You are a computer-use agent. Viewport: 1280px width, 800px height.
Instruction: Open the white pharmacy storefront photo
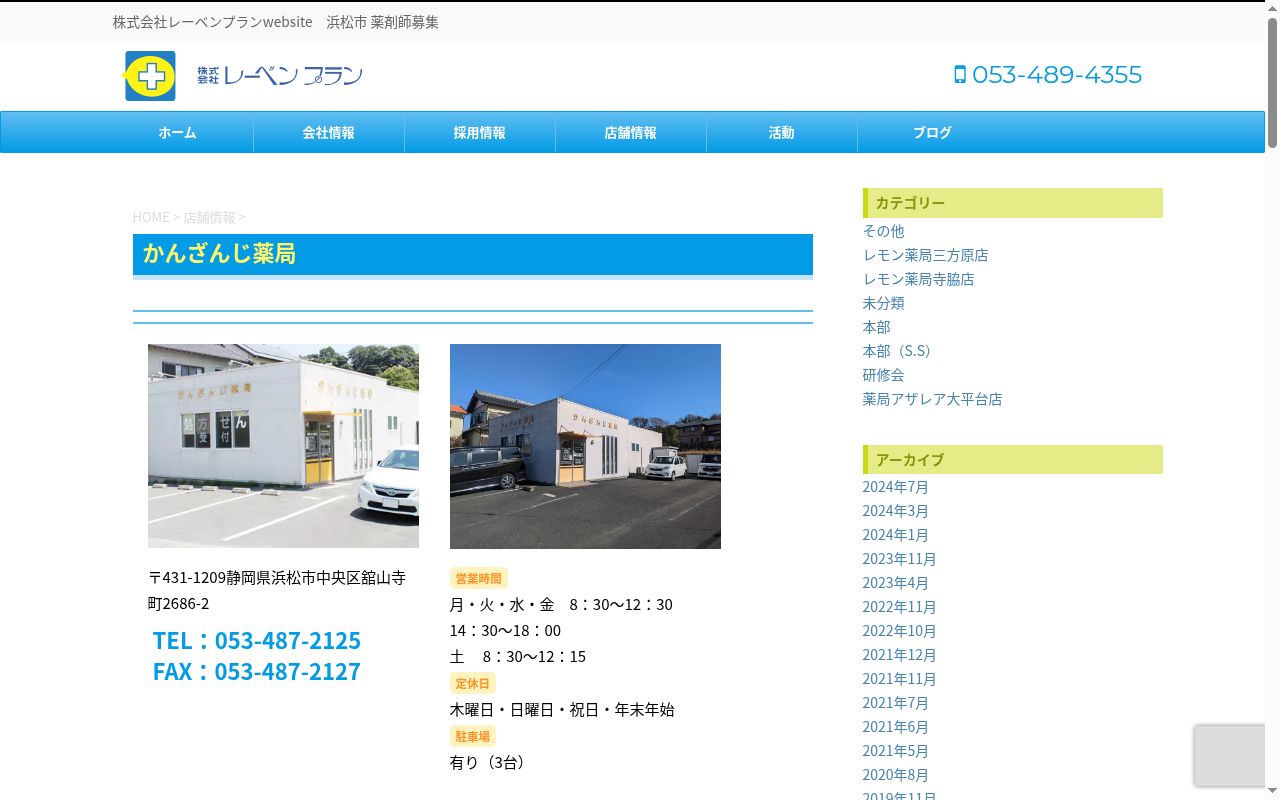[x=283, y=446]
